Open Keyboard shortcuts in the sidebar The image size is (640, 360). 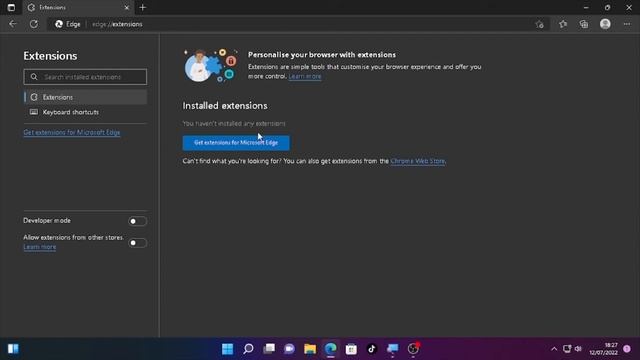click(x=85, y=112)
